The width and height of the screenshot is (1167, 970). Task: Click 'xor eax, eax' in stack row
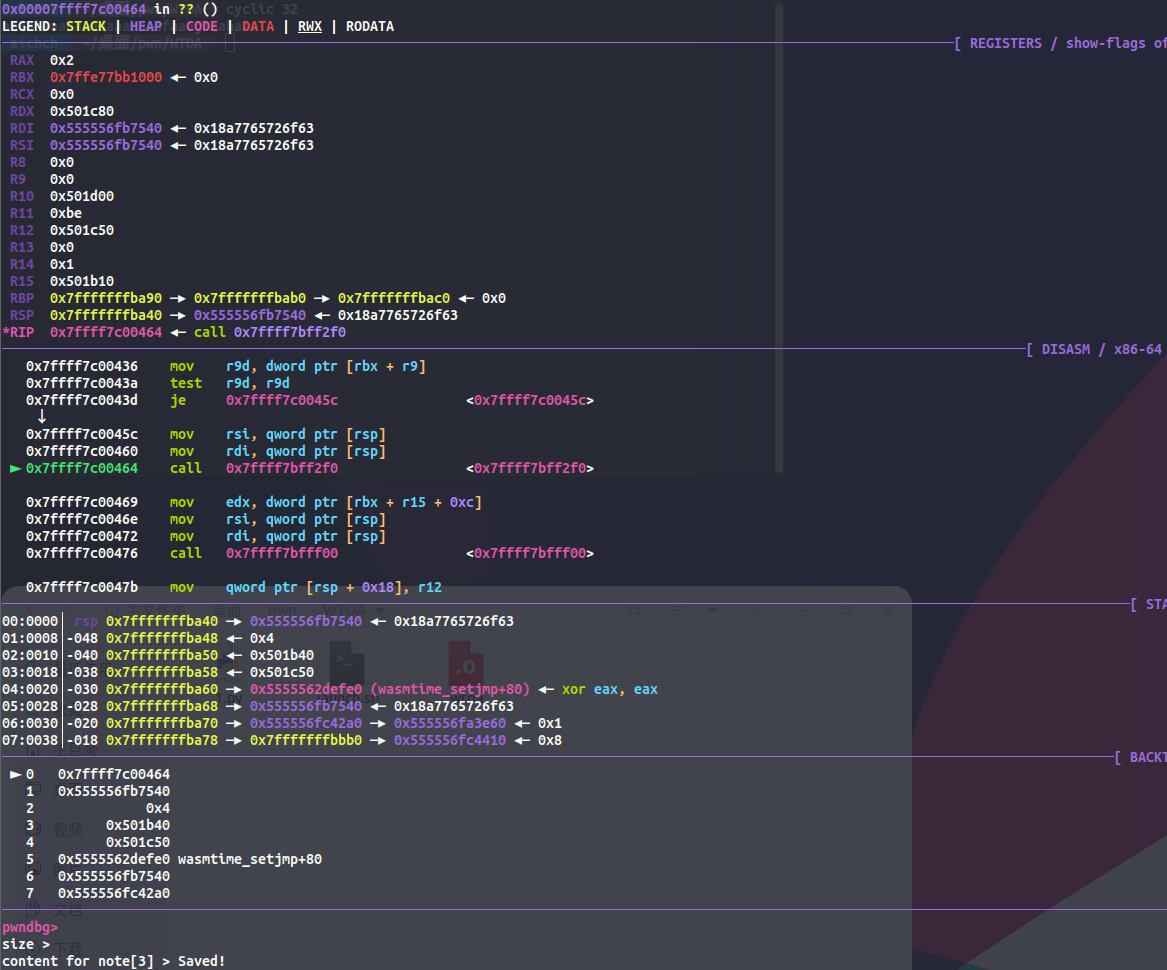point(610,689)
